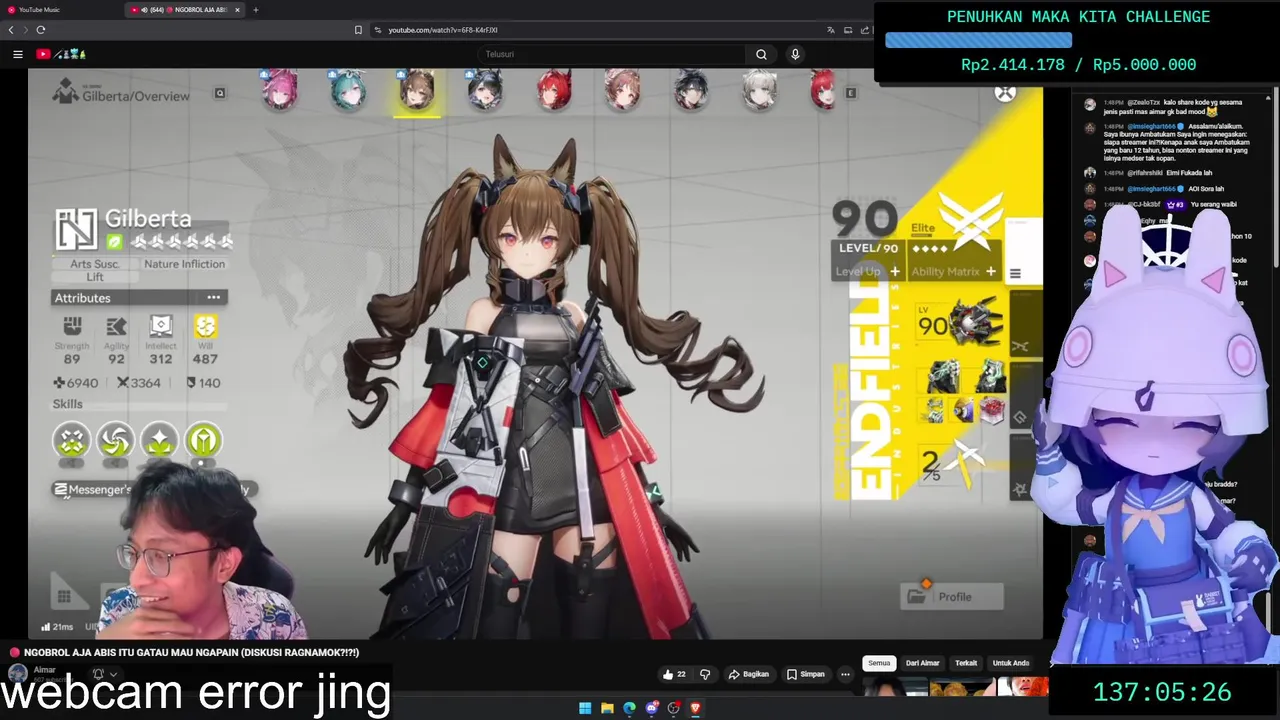This screenshot has height=720, width=1280.
Task: Select the white-haired operator portrait
Action: click(760, 90)
